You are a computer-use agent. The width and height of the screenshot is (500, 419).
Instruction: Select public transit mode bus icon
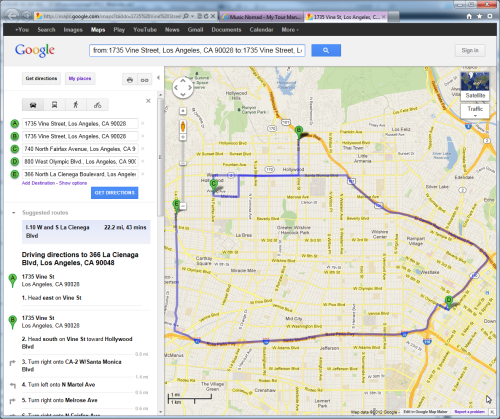tap(54, 105)
